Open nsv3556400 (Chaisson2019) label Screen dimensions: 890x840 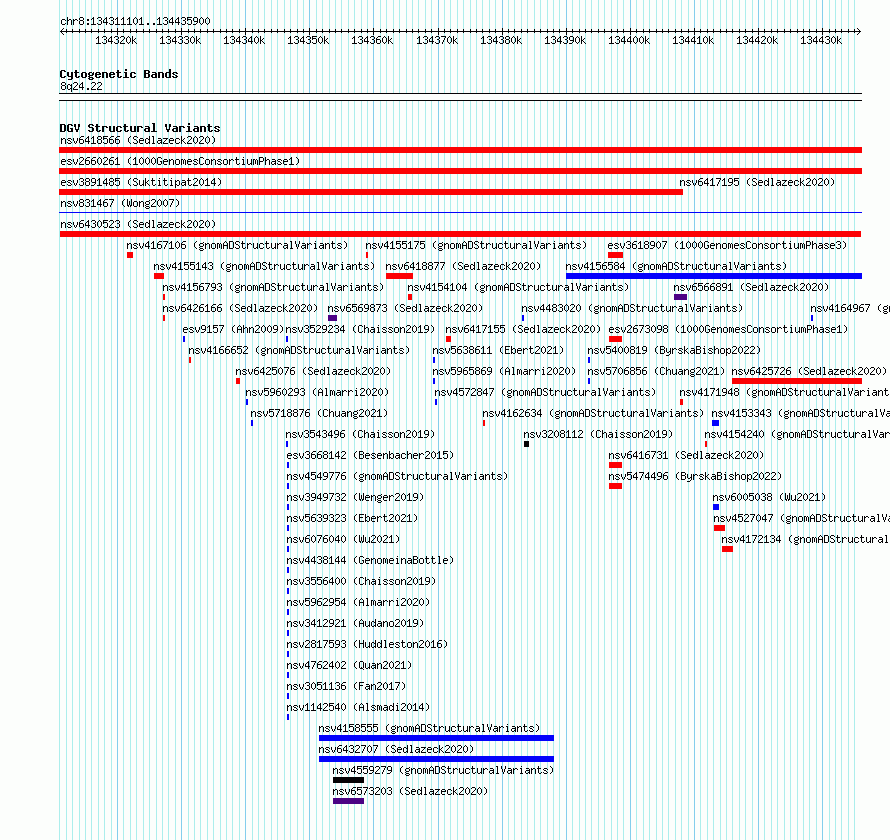(x=361, y=581)
